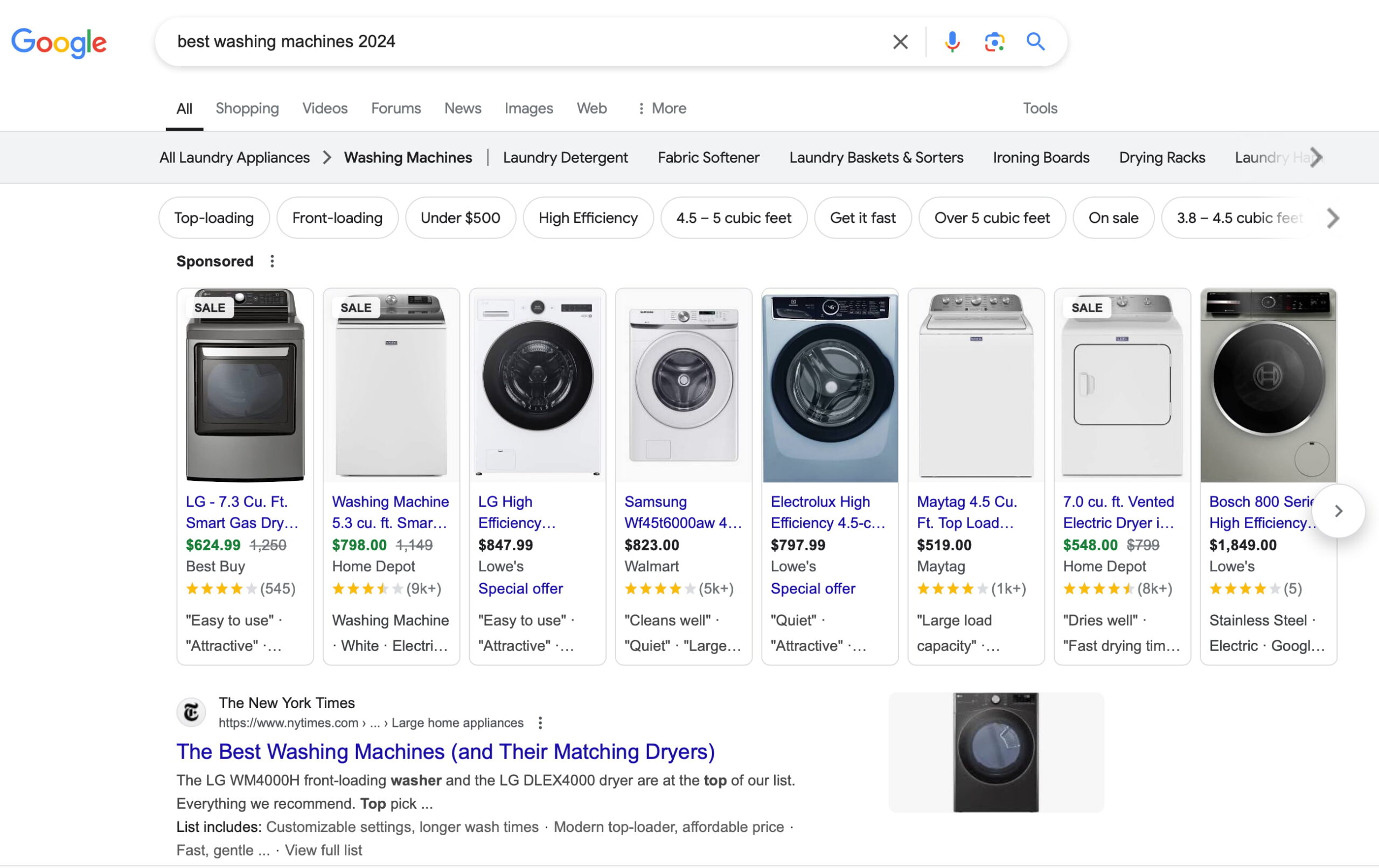Go to All Laundry Appliances category
This screenshot has height=868, width=1379.
pyautogui.click(x=234, y=157)
